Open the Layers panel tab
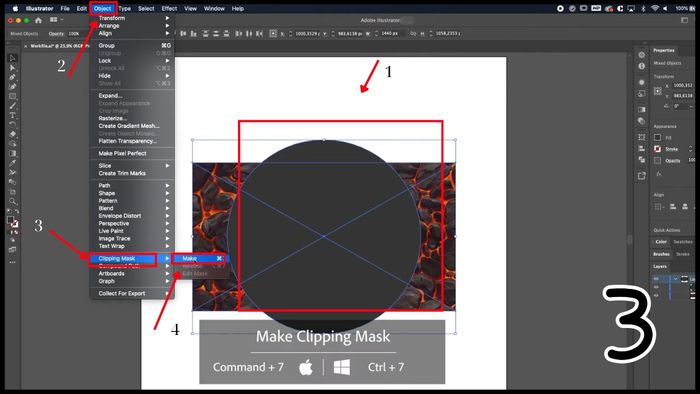This screenshot has height=394, width=700. point(660,266)
